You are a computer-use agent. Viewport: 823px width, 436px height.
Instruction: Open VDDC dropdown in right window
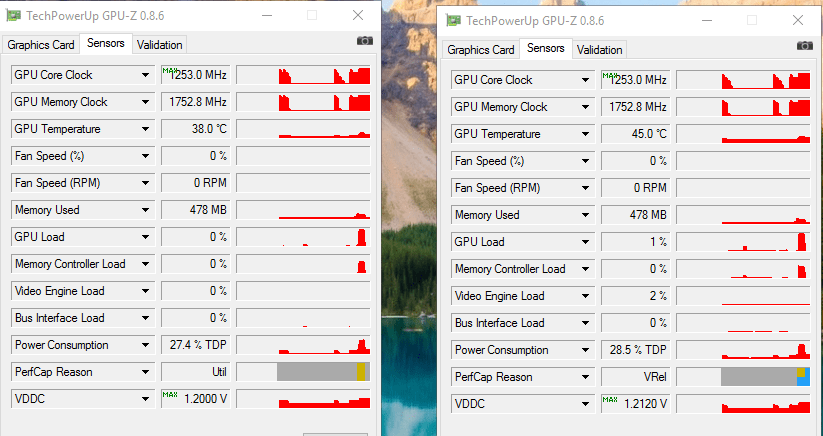(585, 404)
